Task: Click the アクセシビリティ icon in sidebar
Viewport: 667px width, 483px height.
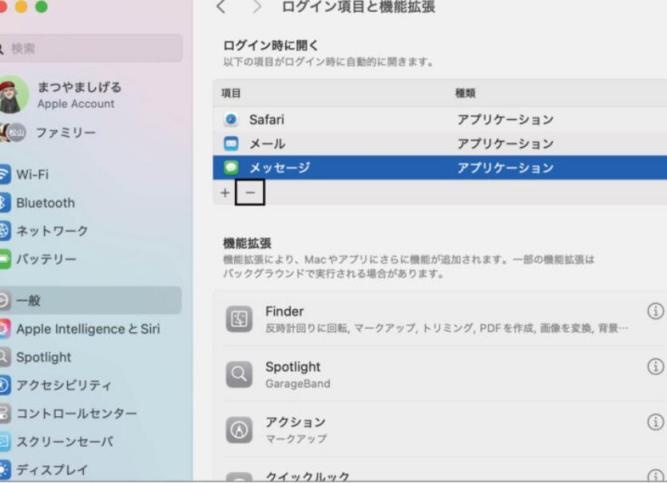Action: click(4, 385)
